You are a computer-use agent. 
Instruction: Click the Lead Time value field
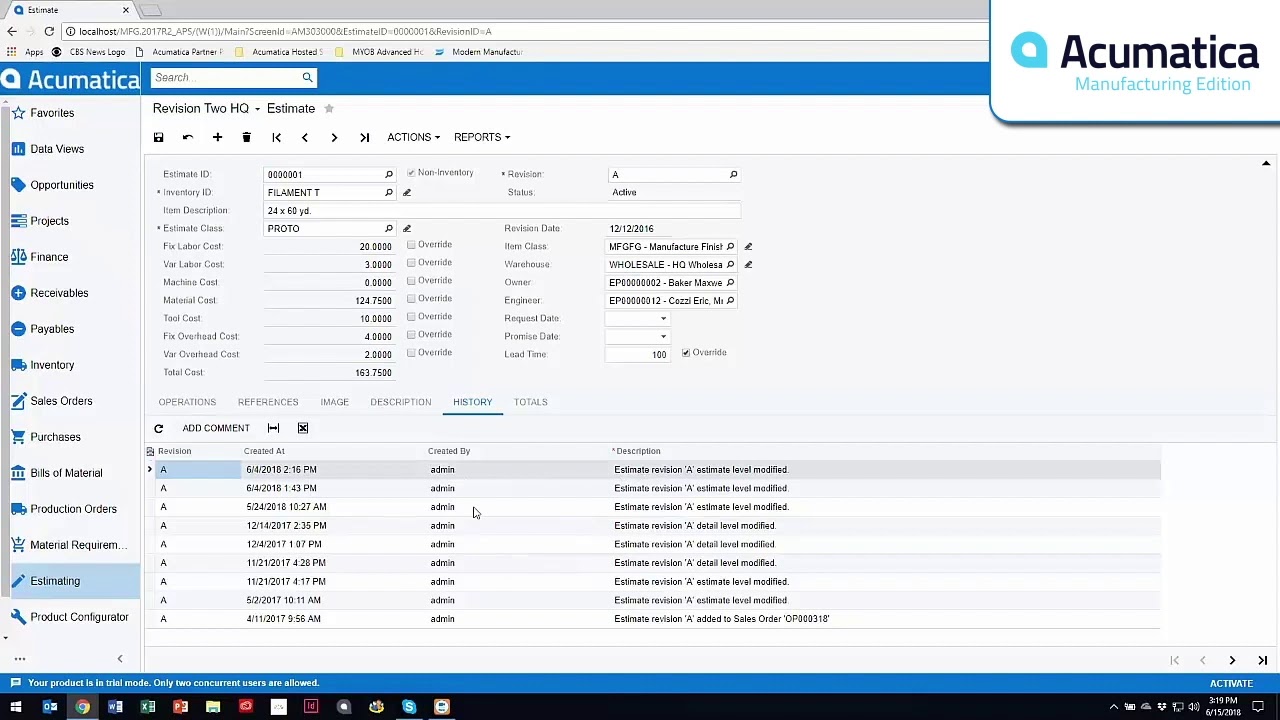click(x=637, y=355)
